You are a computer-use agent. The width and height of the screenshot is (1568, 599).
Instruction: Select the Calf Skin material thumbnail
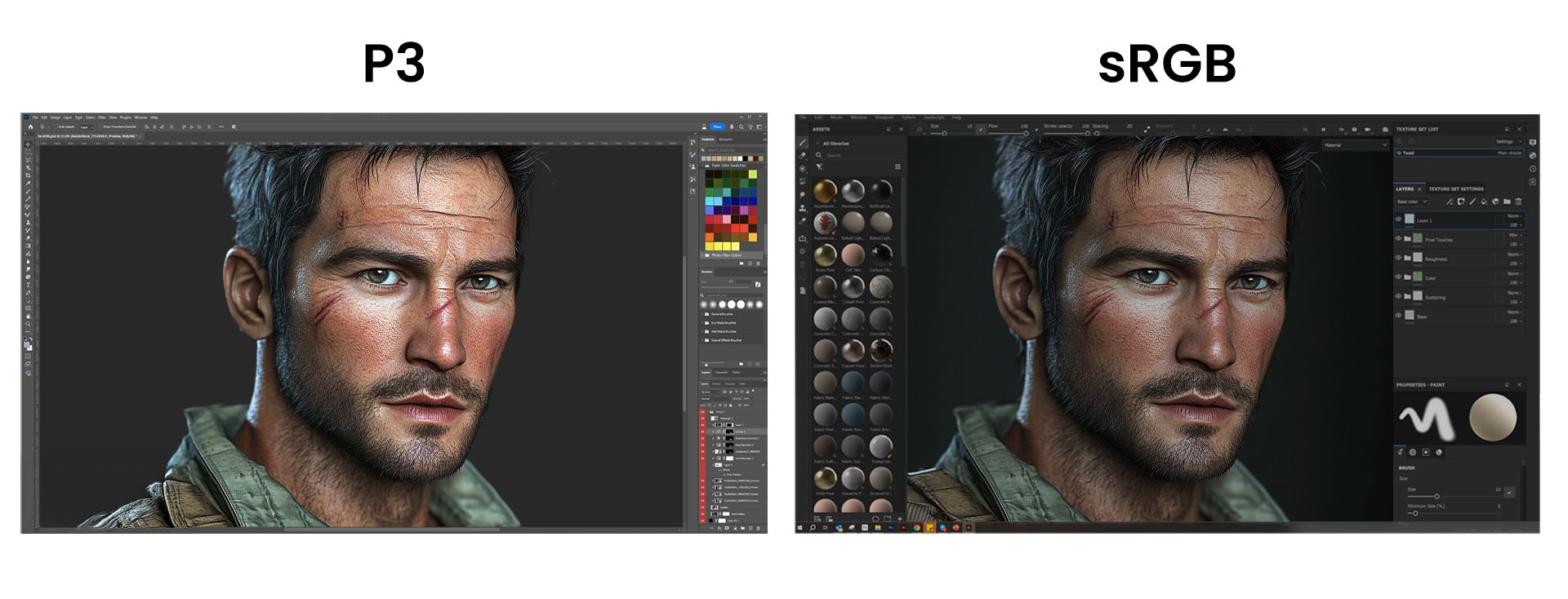(x=853, y=255)
